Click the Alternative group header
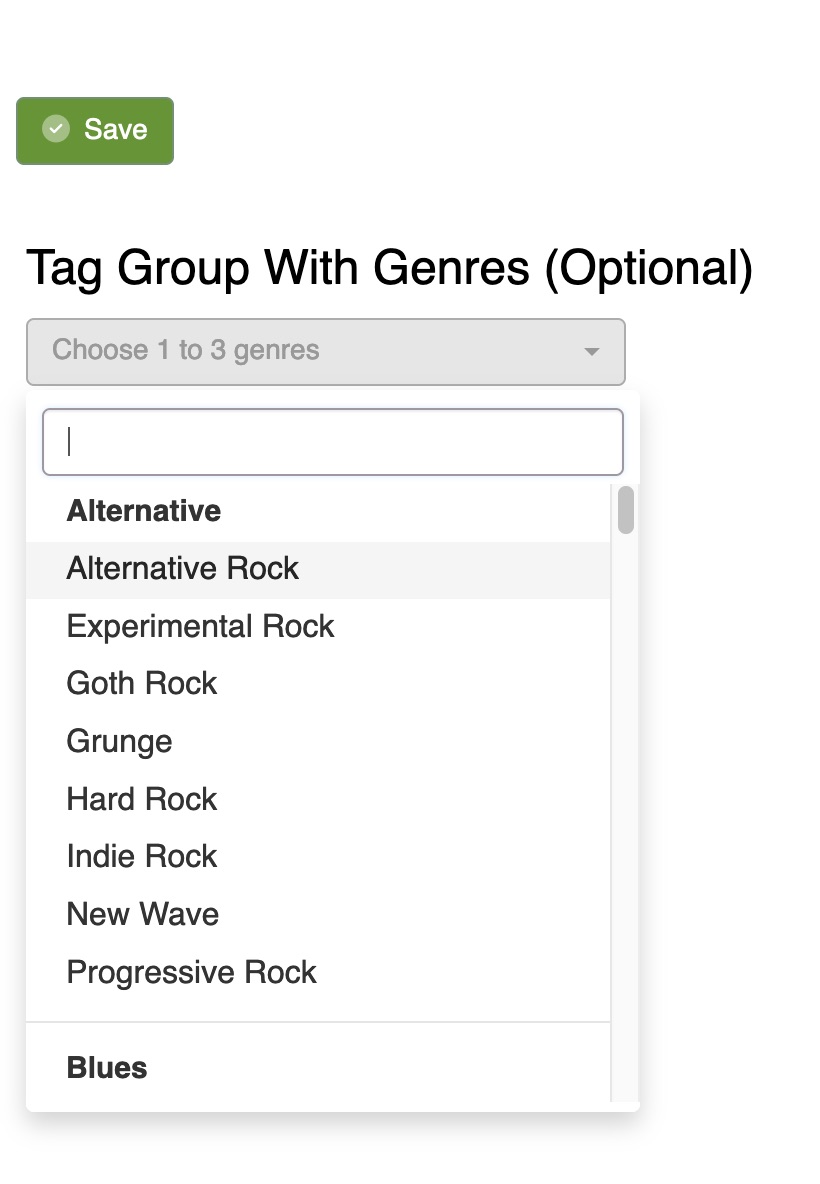This screenshot has height=1184, width=820. (144, 511)
